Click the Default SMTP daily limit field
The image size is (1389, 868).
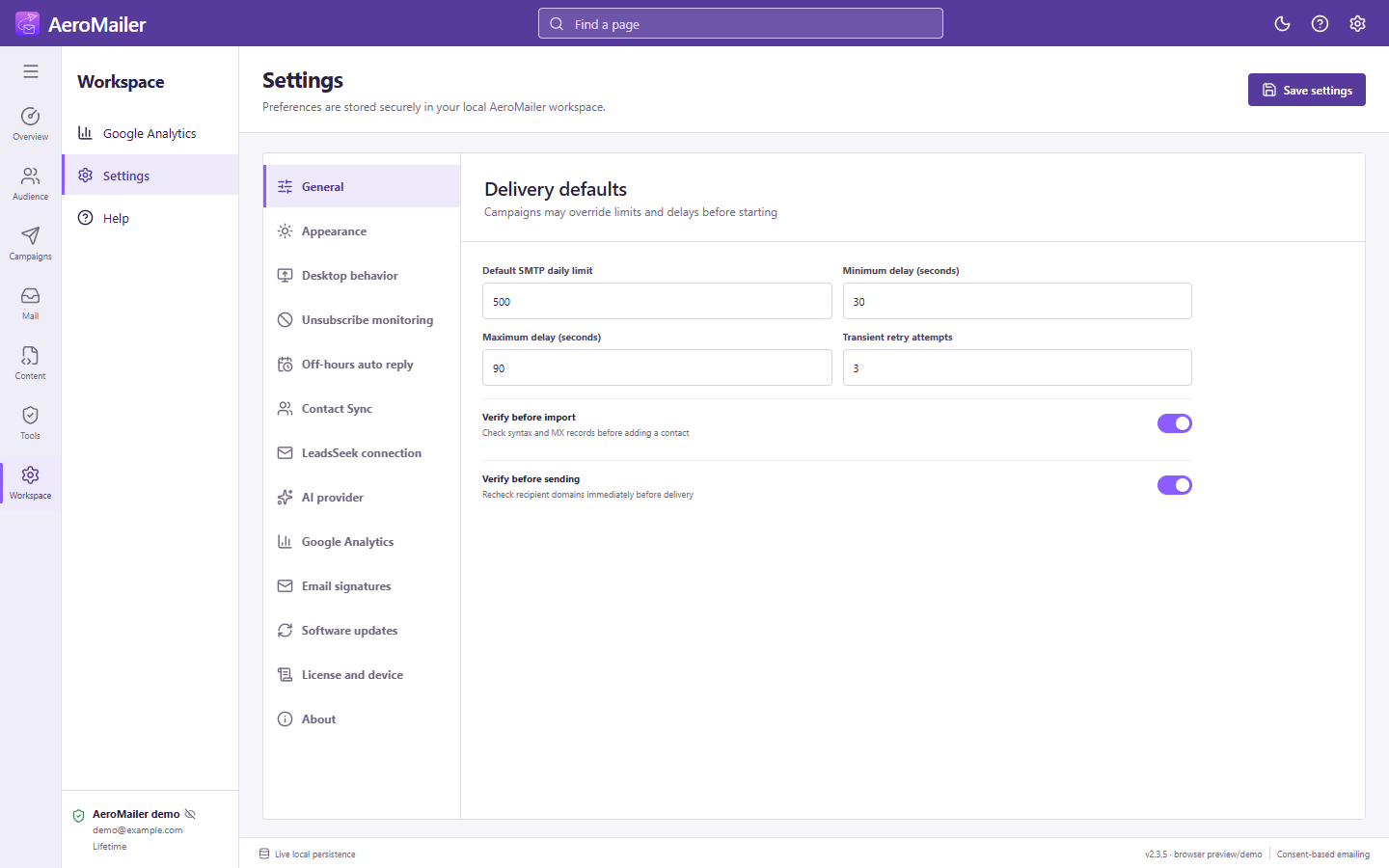[x=657, y=301]
